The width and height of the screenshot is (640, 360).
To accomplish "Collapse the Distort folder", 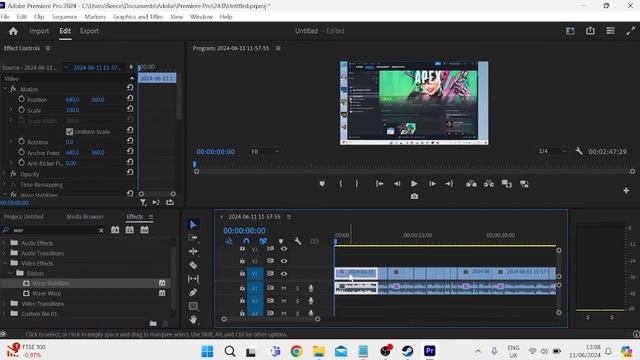I will pos(11,273).
